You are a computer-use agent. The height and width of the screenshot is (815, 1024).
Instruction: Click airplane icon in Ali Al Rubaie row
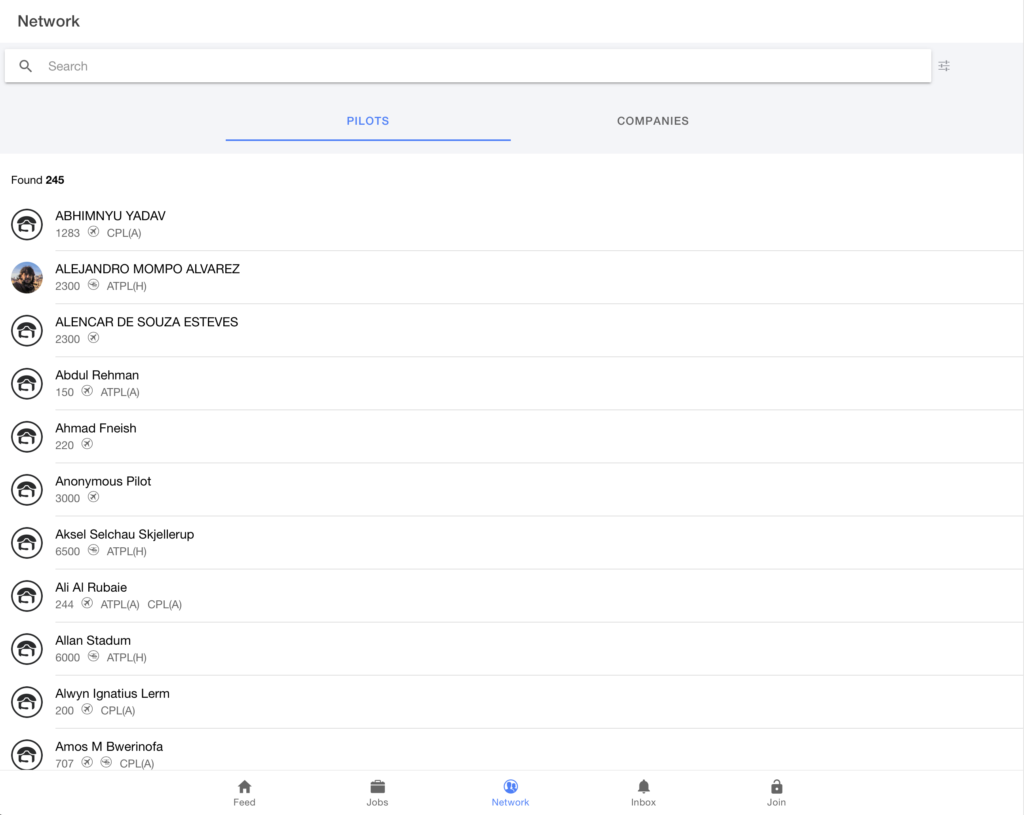tap(87, 603)
